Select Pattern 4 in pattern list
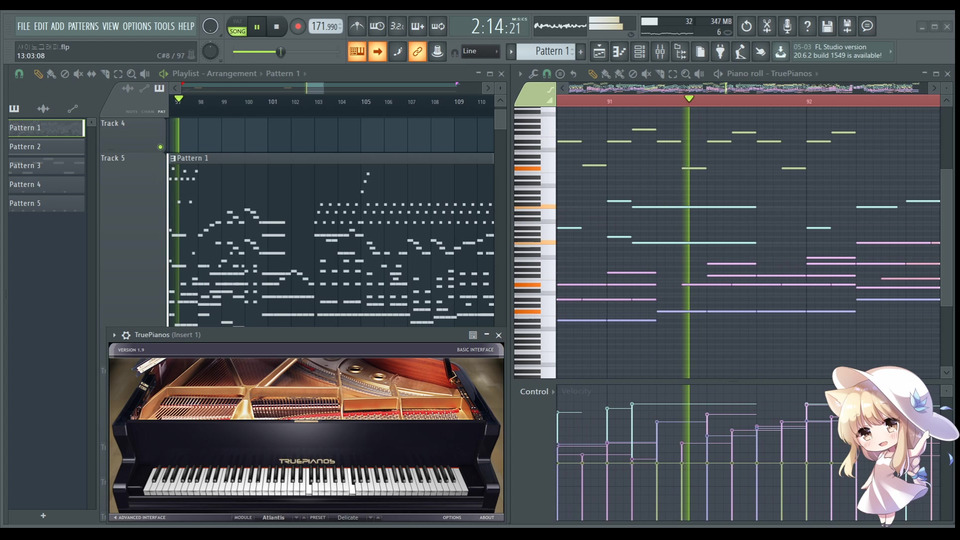This screenshot has height=540, width=960. (46, 184)
